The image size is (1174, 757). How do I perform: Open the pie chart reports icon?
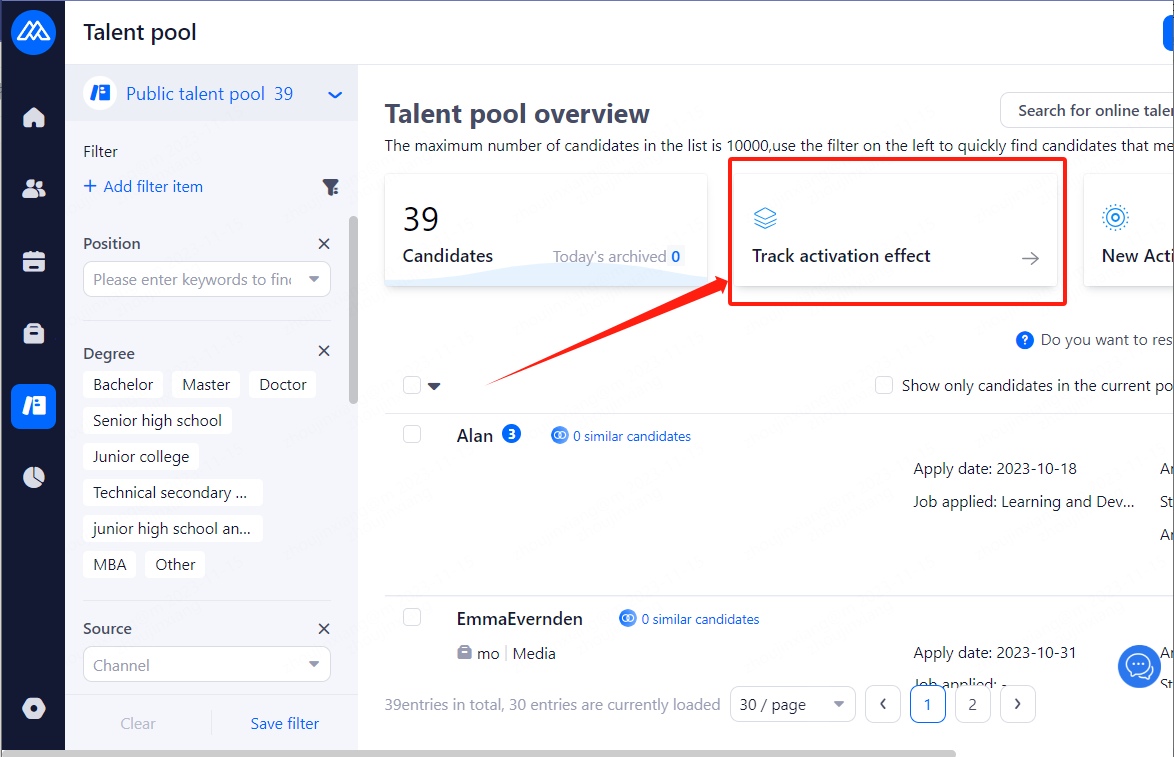click(x=34, y=477)
